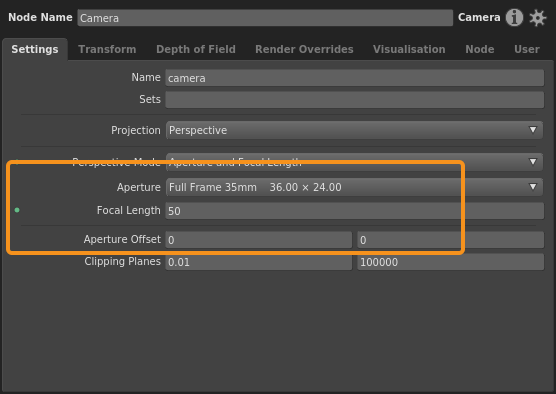Image resolution: width=556 pixels, height=394 pixels.
Task: Click the far Clipping Planes field 100000
Action: click(x=450, y=262)
